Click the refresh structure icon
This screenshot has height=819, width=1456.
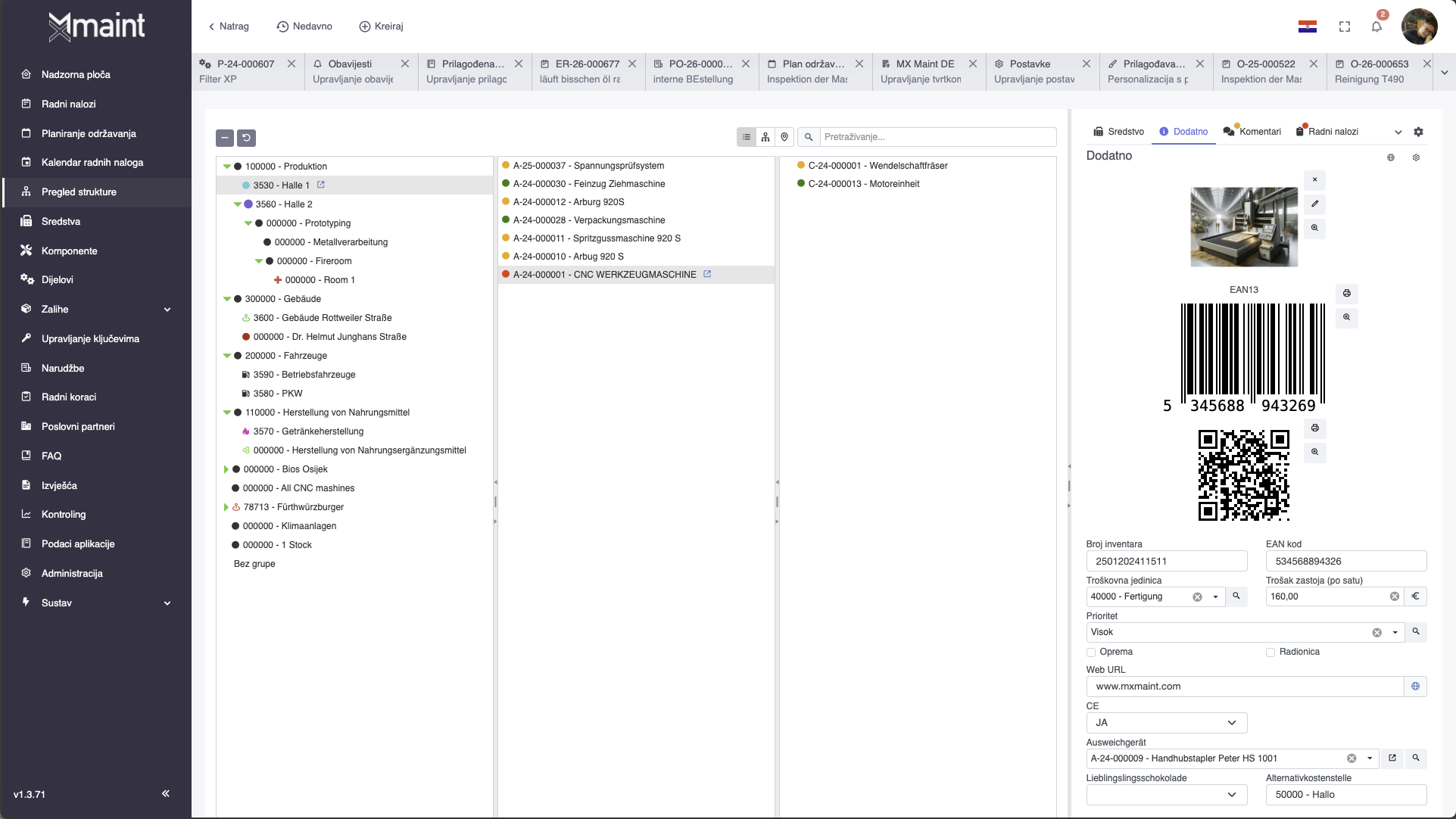pos(246,138)
